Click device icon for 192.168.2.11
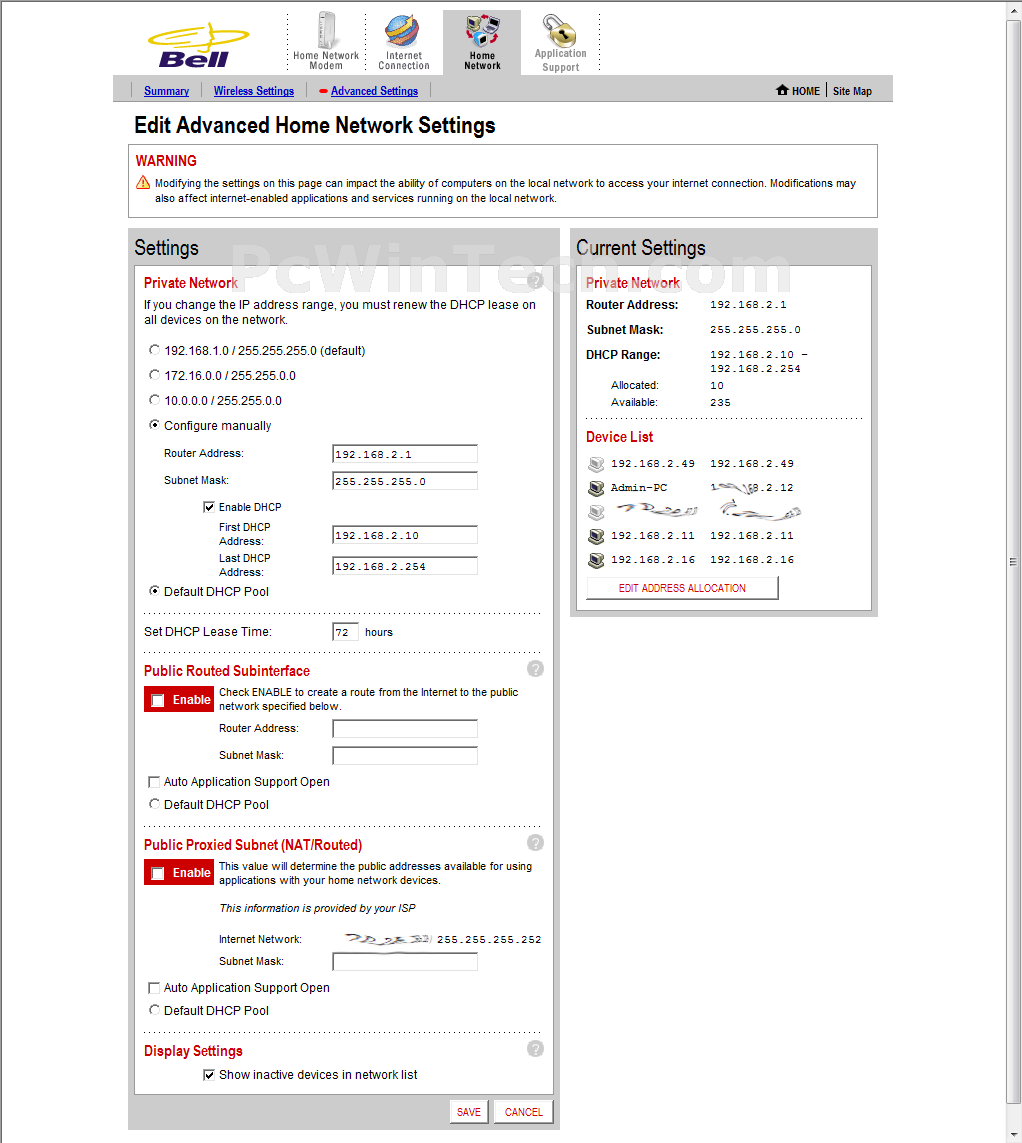This screenshot has height=1143, width=1022. (596, 537)
